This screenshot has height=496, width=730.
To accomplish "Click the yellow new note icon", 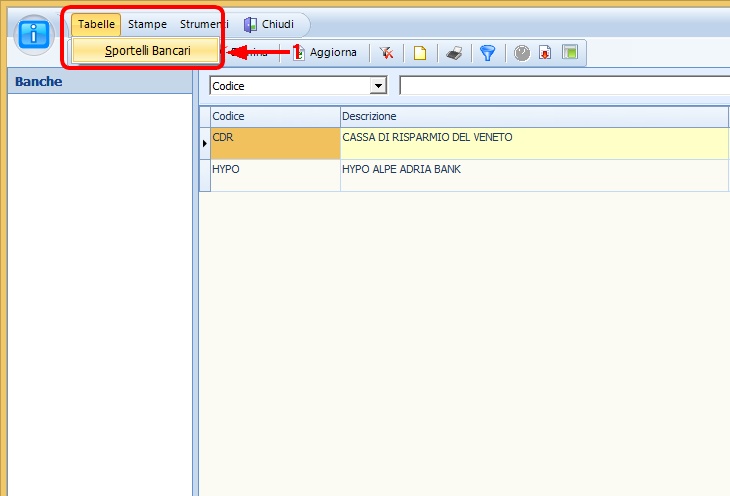I will (x=420, y=53).
